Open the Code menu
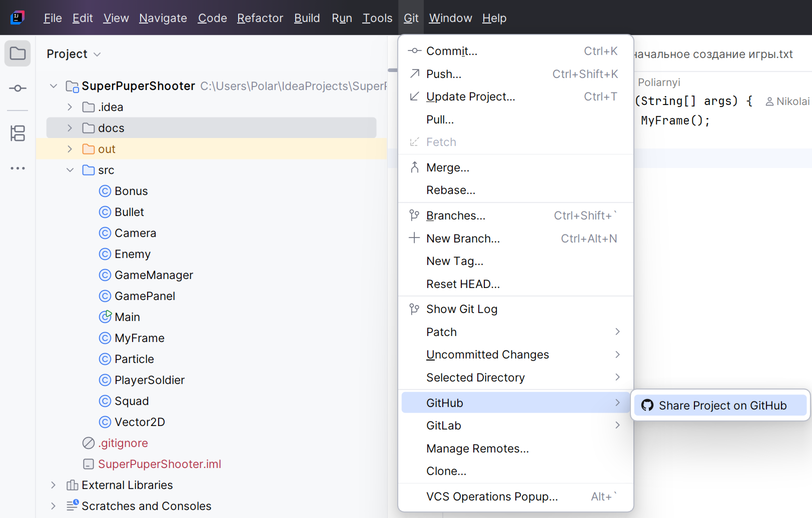 point(212,18)
